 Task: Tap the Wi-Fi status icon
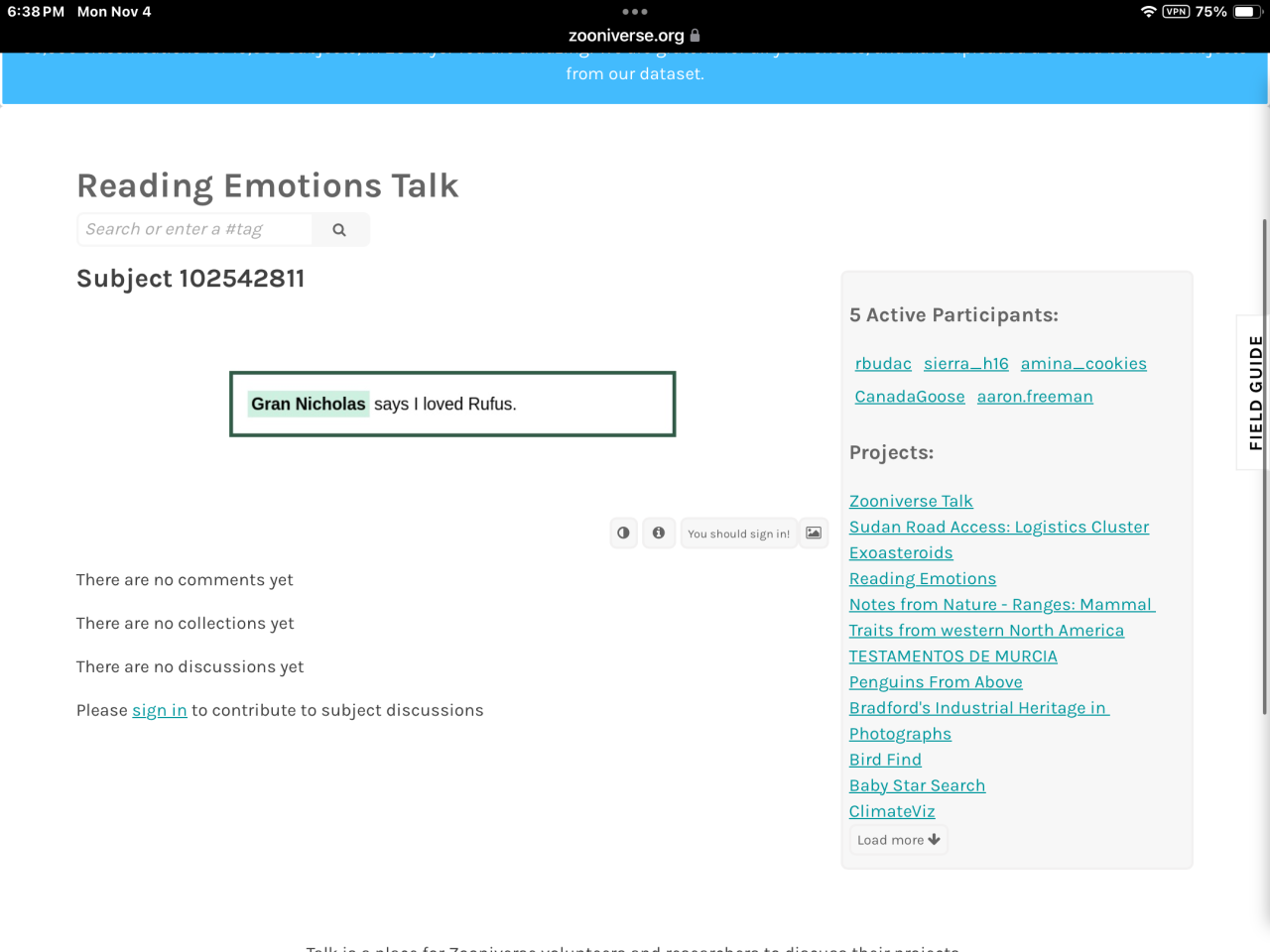pos(1149,12)
